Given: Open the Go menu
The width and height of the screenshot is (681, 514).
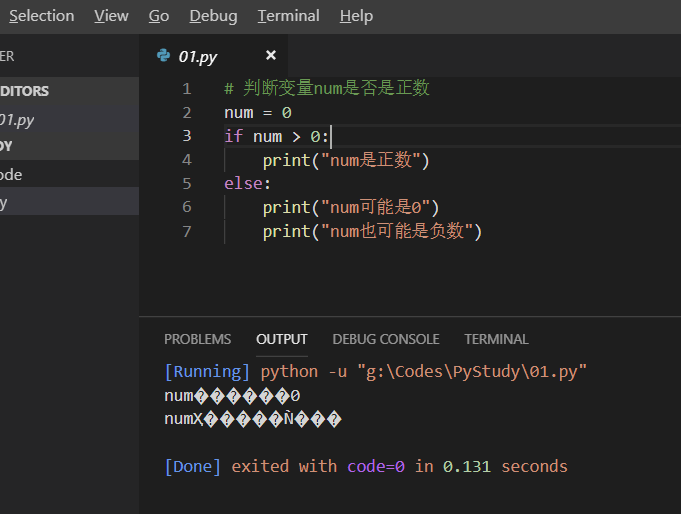Looking at the screenshot, I should (x=159, y=16).
